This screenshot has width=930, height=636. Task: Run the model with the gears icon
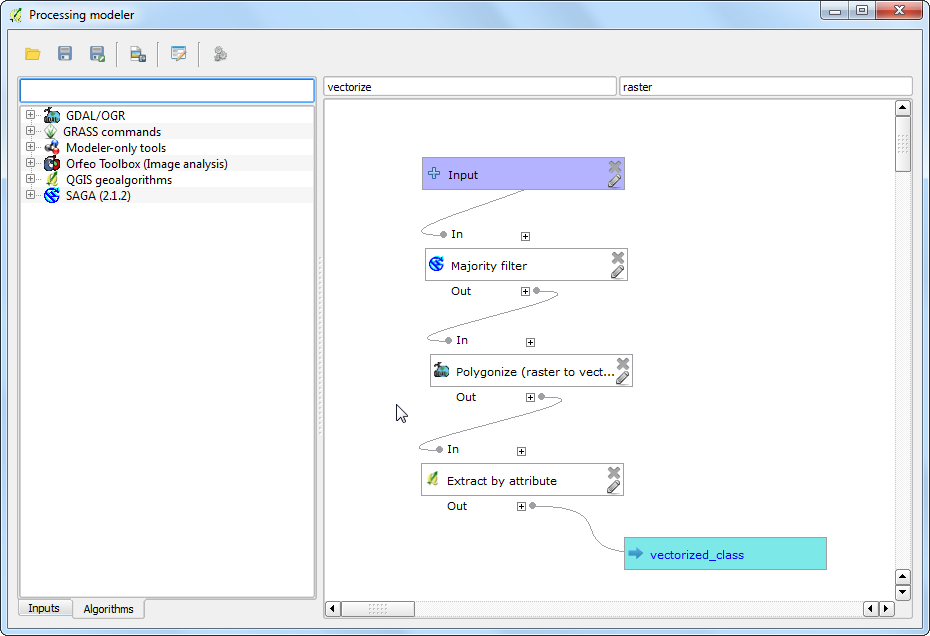220,54
